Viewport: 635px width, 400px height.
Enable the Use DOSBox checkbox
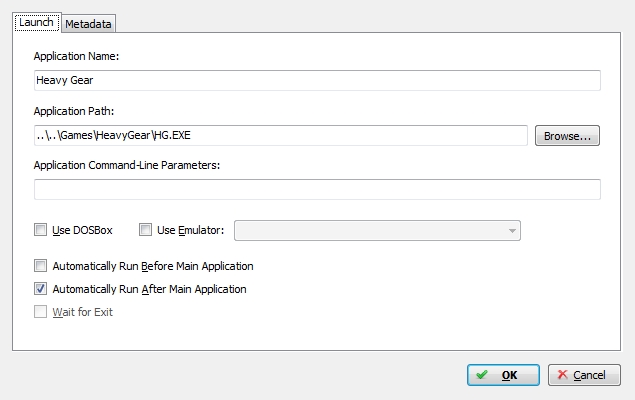[40, 230]
